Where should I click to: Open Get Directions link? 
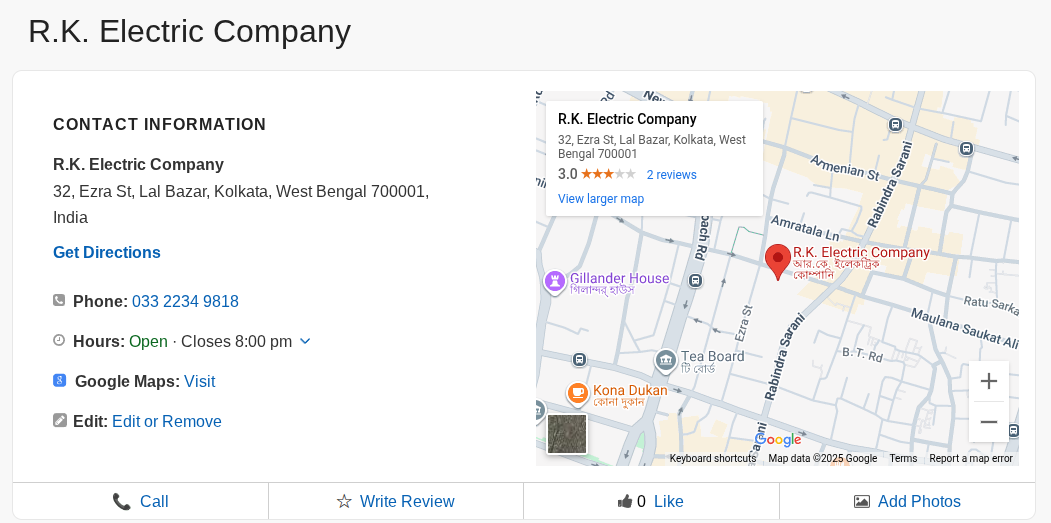point(107,252)
